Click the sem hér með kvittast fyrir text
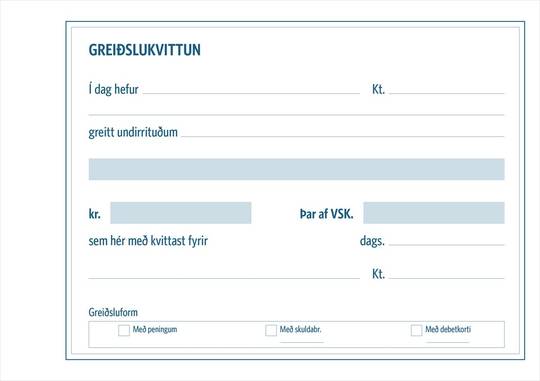The image size is (540, 381). 148,240
